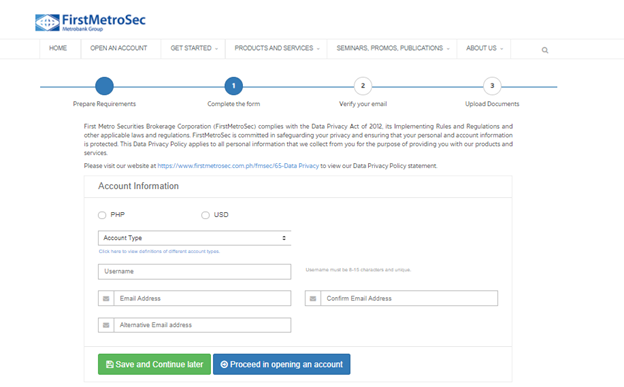
Task: Click the 'Upload Documents' step label
Action: [492, 104]
